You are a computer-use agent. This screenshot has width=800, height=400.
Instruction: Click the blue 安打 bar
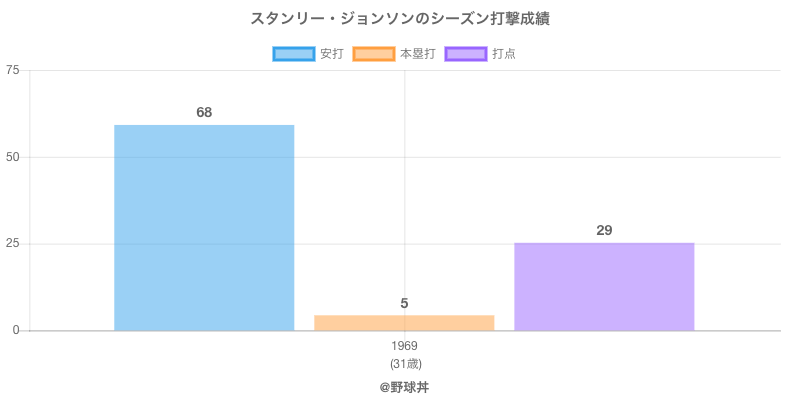point(204,228)
